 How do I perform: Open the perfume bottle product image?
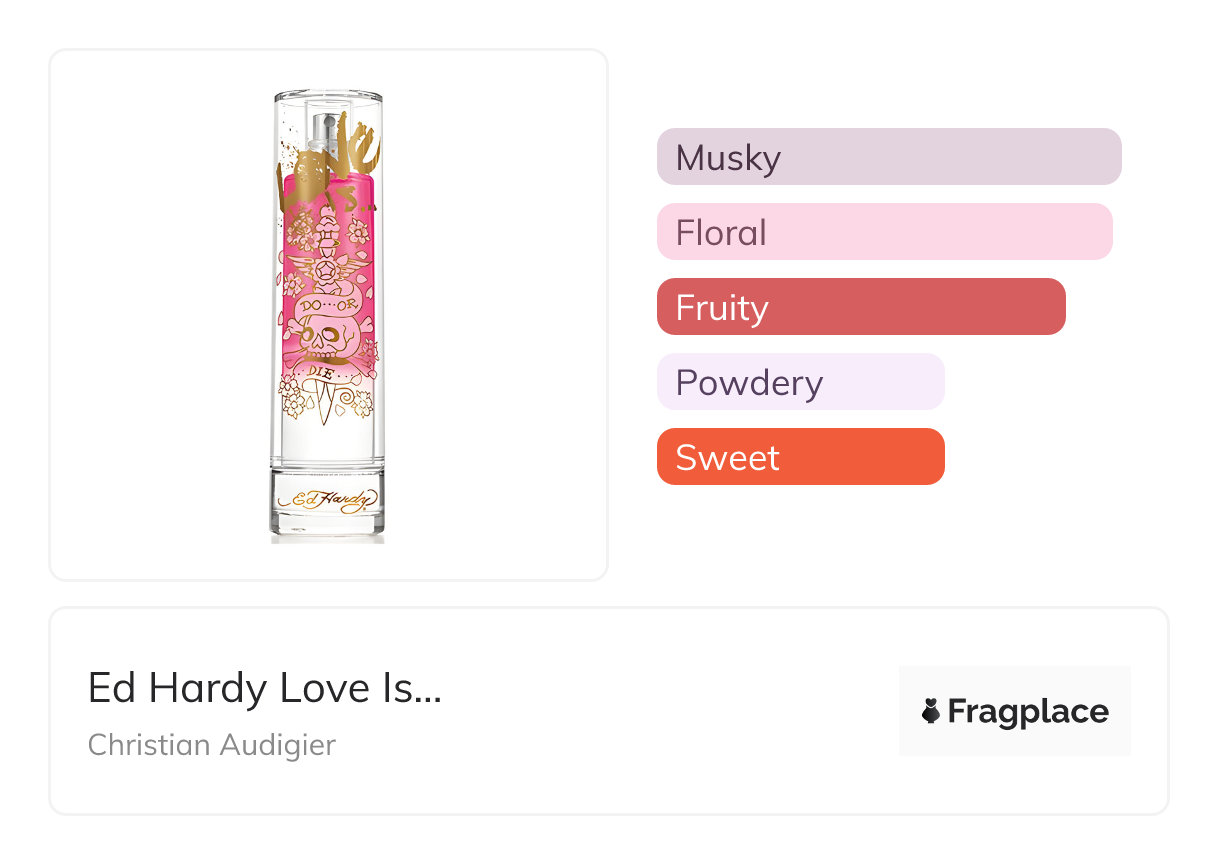coord(328,315)
